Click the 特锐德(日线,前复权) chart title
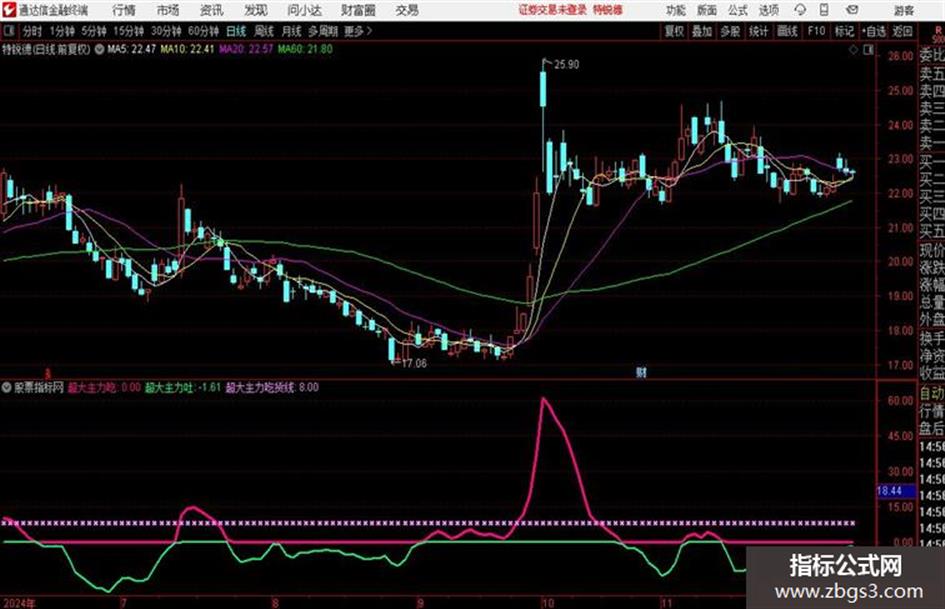 click(46, 49)
